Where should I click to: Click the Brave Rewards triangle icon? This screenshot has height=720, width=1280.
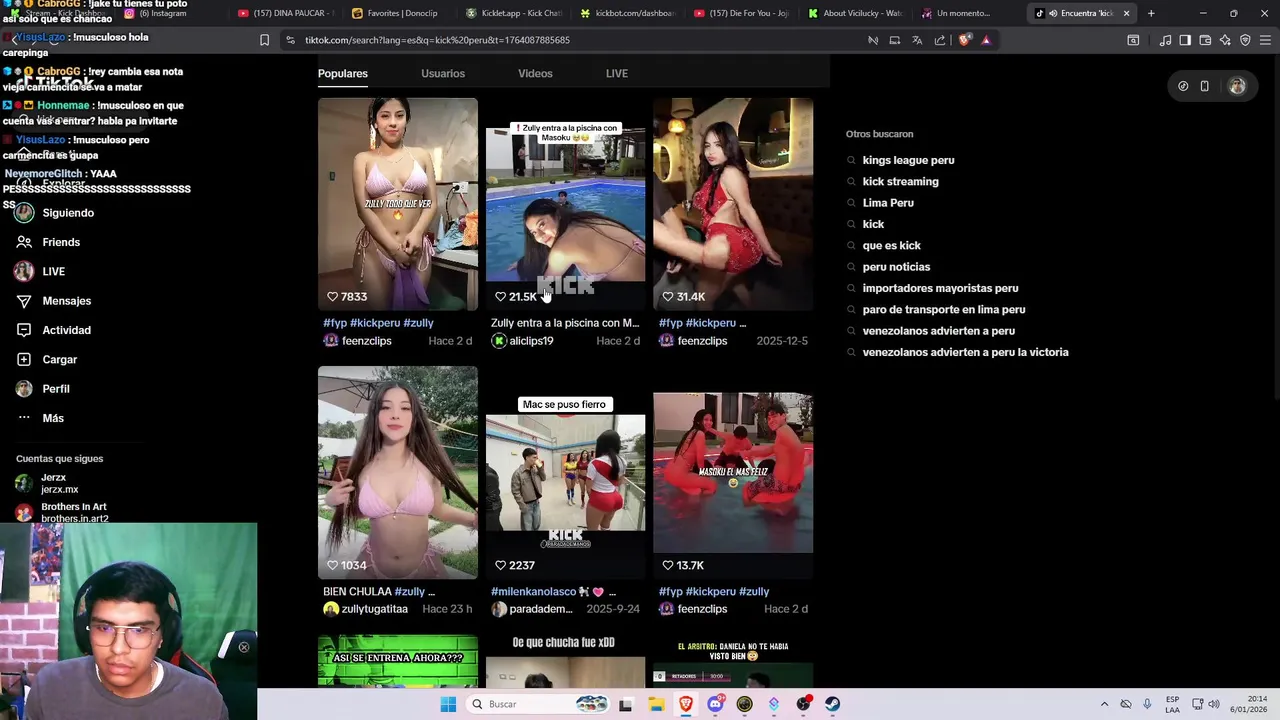click(986, 40)
